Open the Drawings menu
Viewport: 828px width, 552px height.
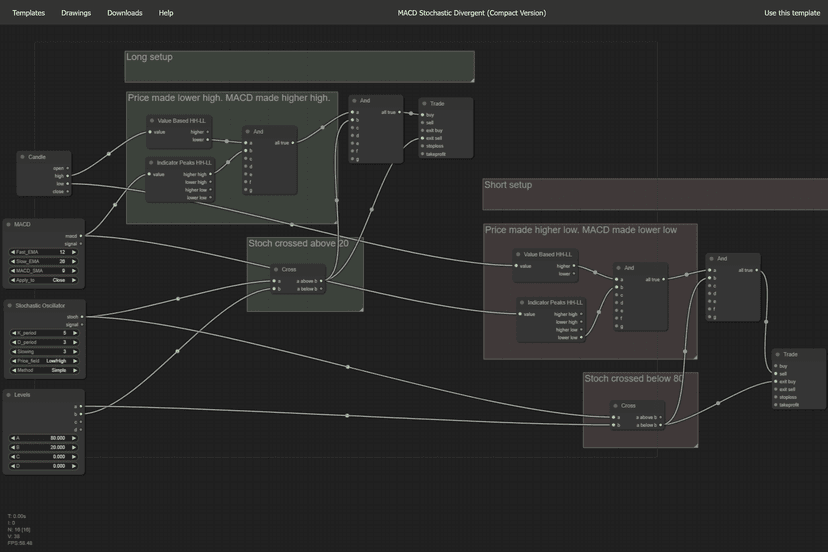pyautogui.click(x=76, y=13)
